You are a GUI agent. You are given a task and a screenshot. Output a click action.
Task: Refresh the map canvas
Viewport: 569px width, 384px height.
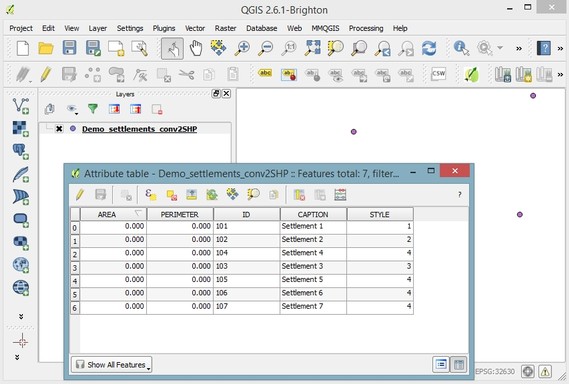tap(429, 48)
